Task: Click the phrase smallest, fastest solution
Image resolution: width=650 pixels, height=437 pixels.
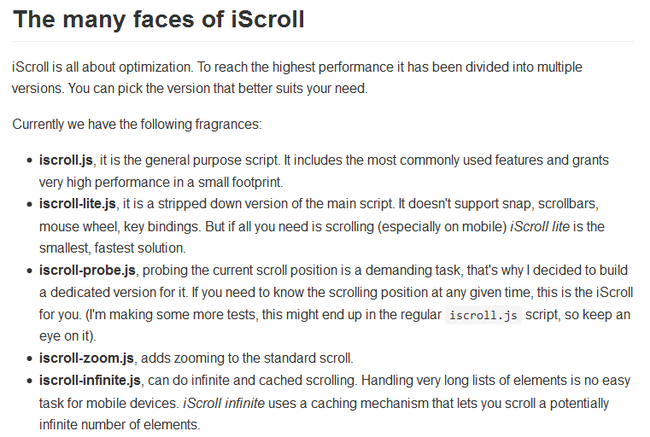Action: [112, 248]
